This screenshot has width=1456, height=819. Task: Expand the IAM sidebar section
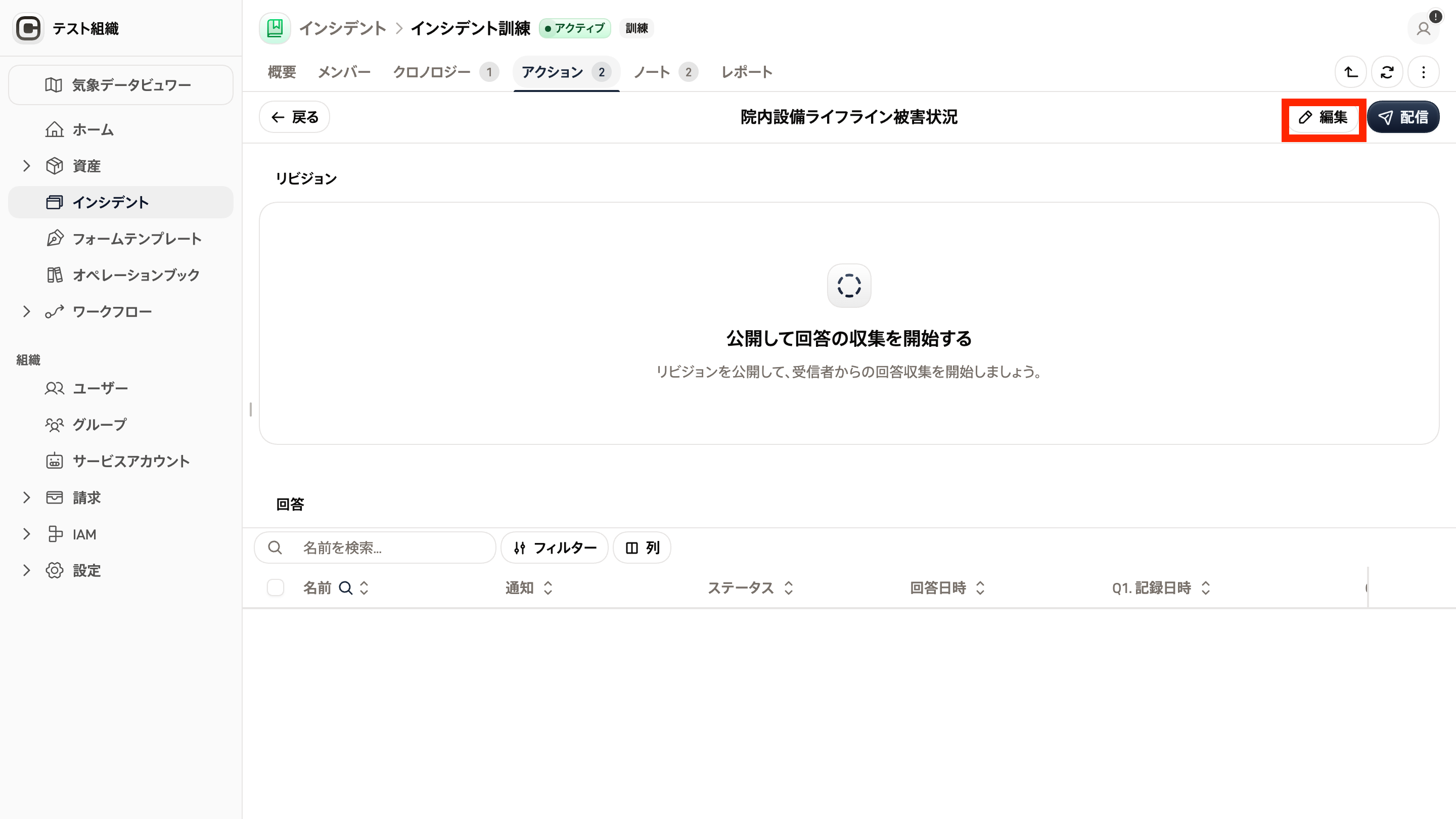pos(27,534)
